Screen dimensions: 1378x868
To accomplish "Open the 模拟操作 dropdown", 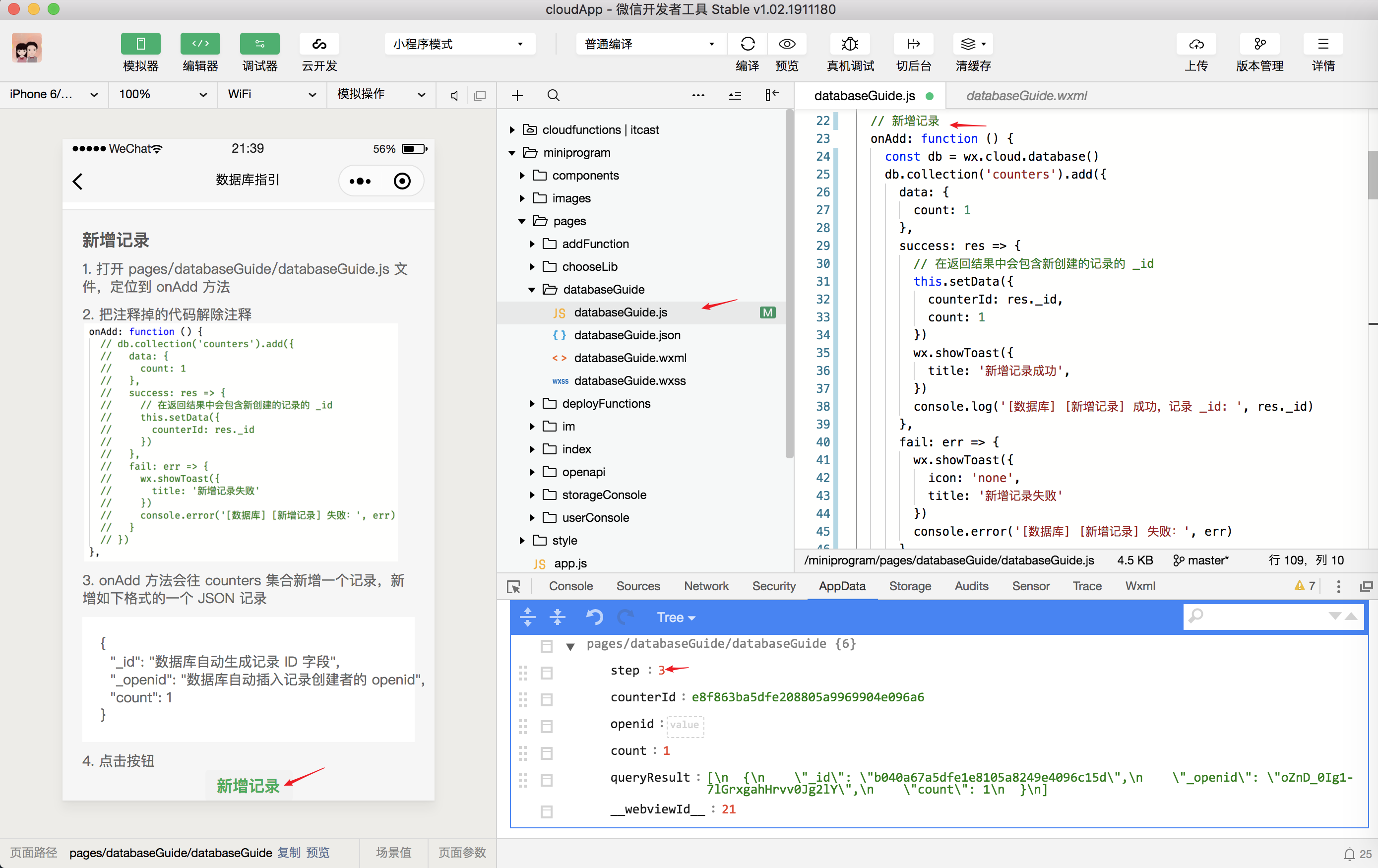I will point(381,94).
